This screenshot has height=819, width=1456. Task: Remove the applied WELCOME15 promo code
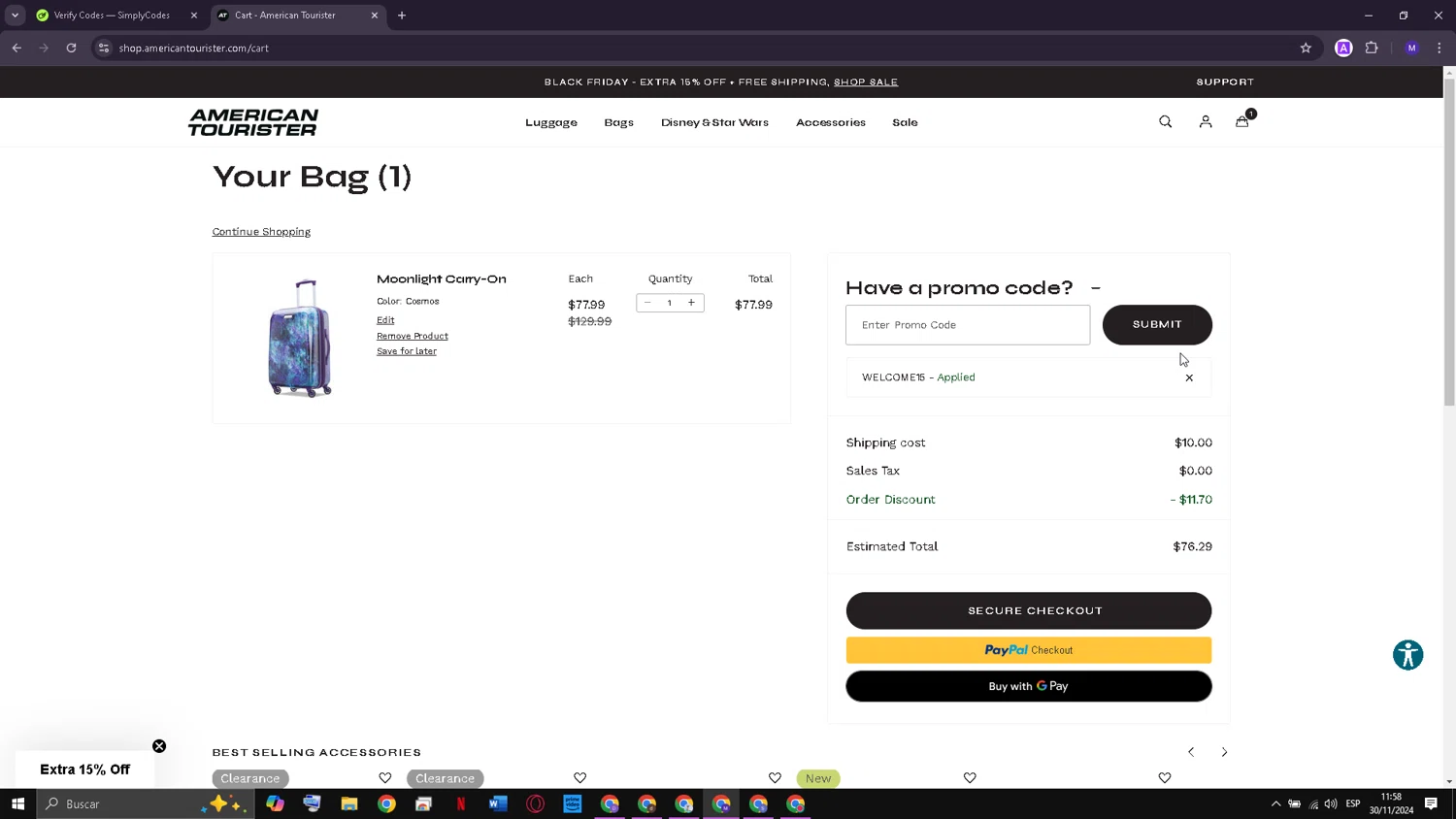coord(1189,378)
